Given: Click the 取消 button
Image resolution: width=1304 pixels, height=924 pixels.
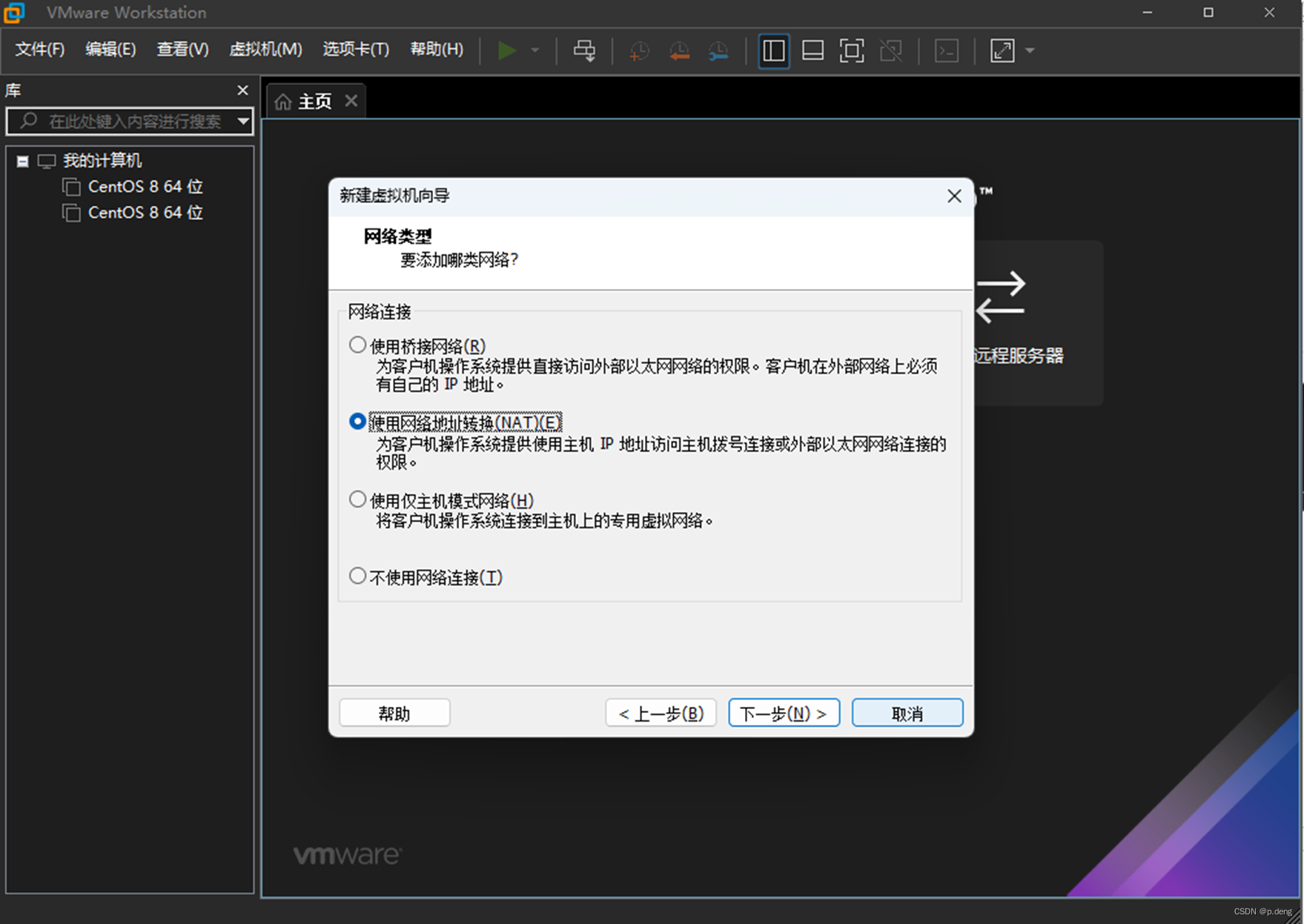Looking at the screenshot, I should [907, 713].
